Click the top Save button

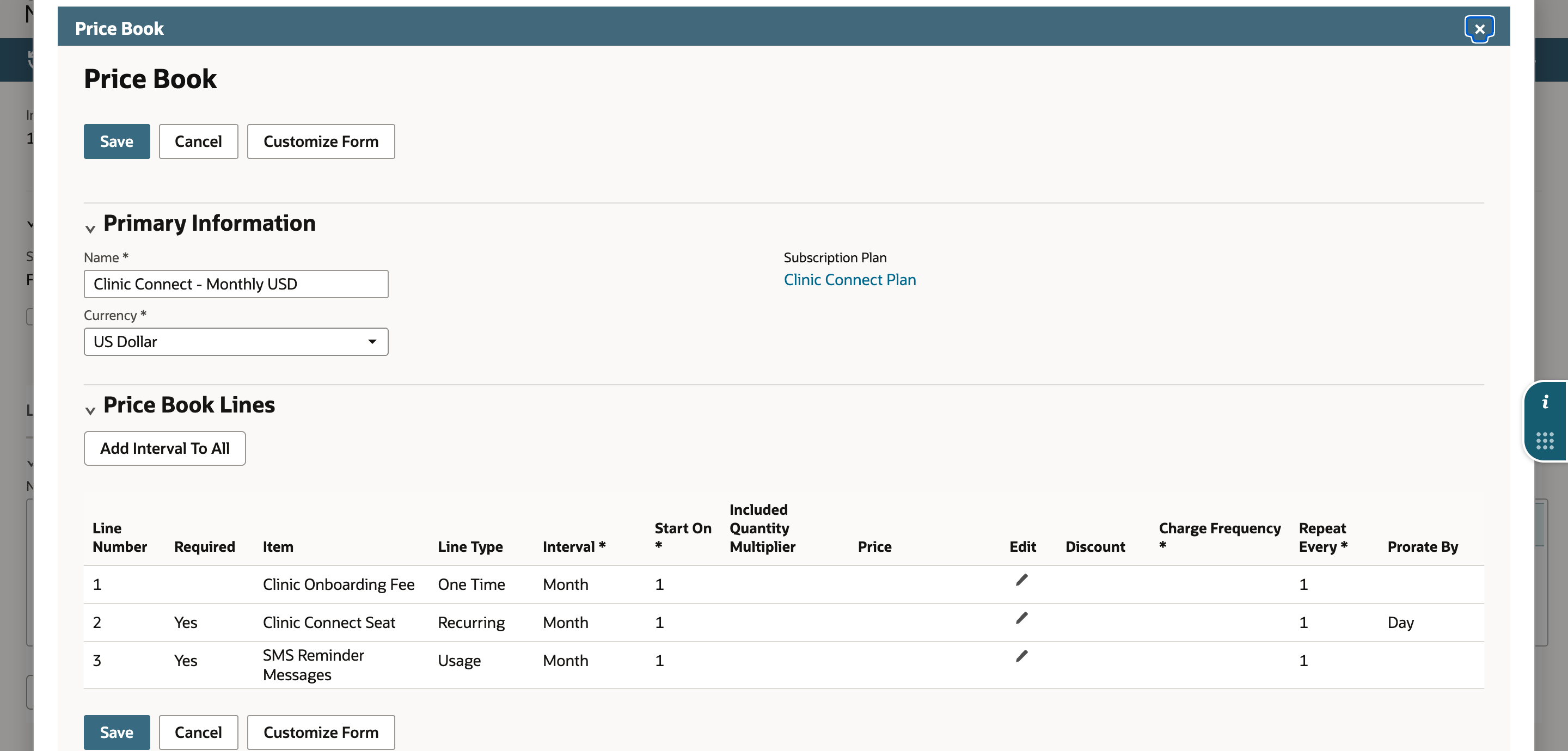(x=117, y=142)
